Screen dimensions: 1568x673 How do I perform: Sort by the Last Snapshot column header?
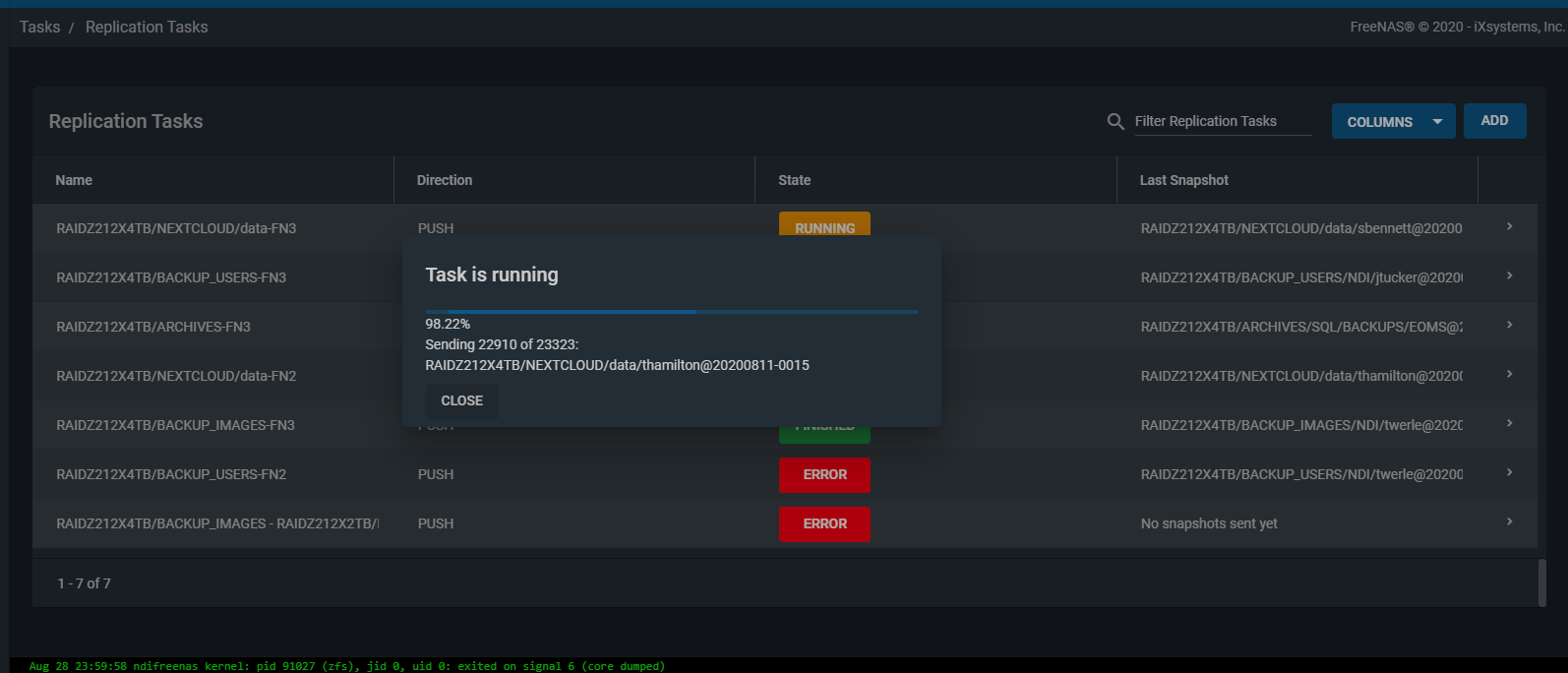[x=1184, y=180]
